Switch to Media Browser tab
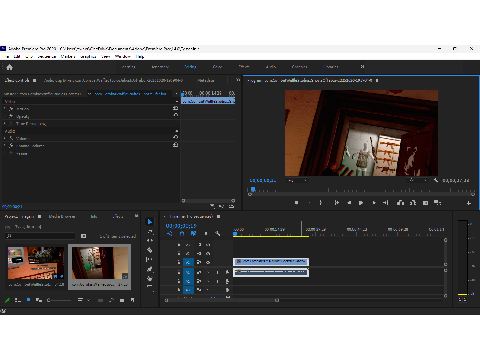Image resolution: width=480 pixels, height=360 pixels. tap(62, 217)
